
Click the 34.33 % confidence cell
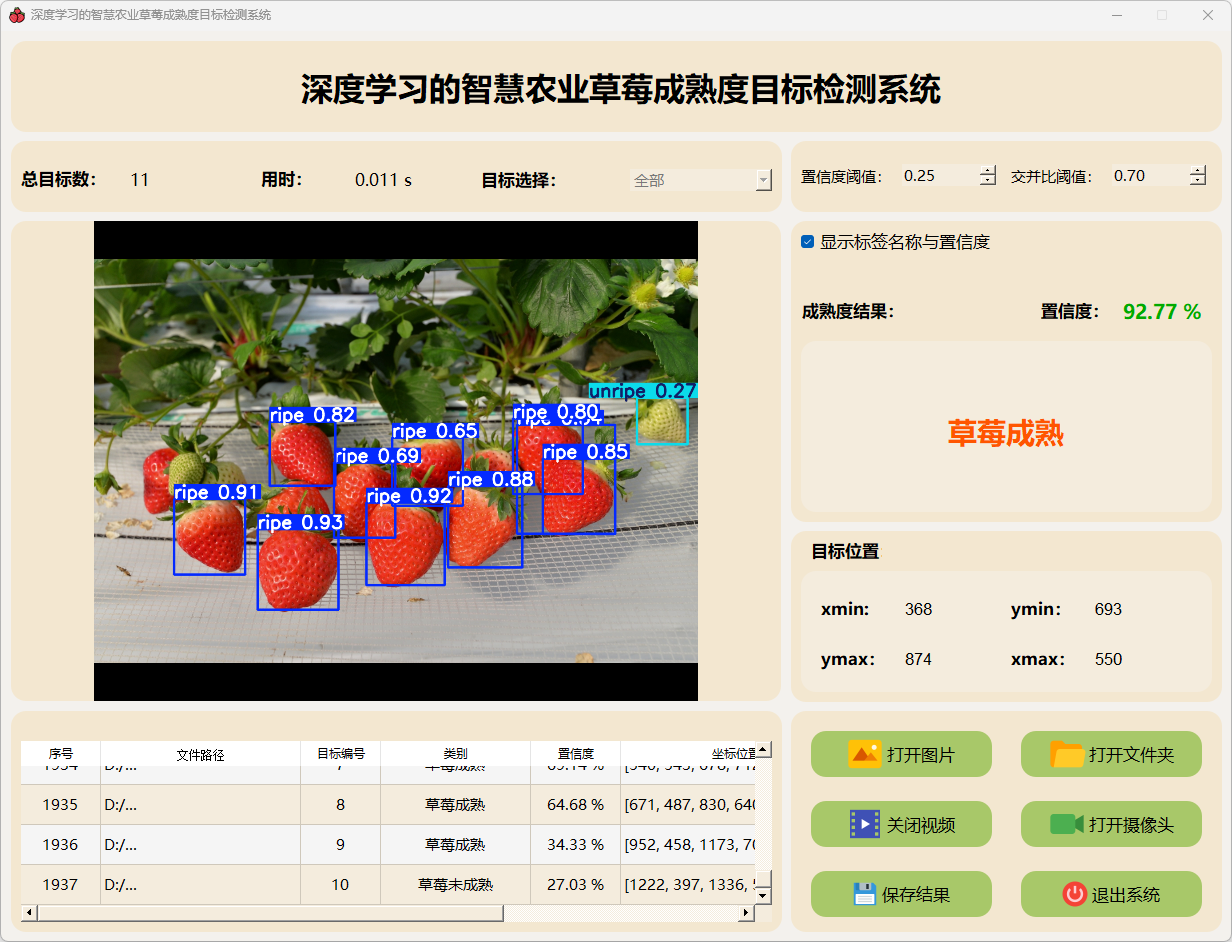[576, 844]
